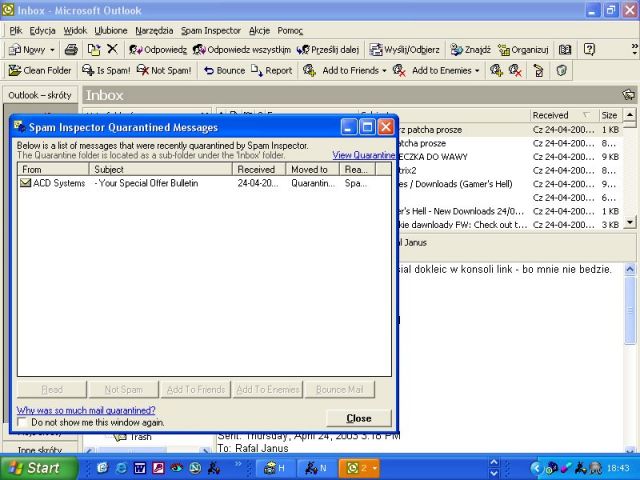Click the Report toolbar button
Viewport: 640px width, 480px height.
(271, 71)
